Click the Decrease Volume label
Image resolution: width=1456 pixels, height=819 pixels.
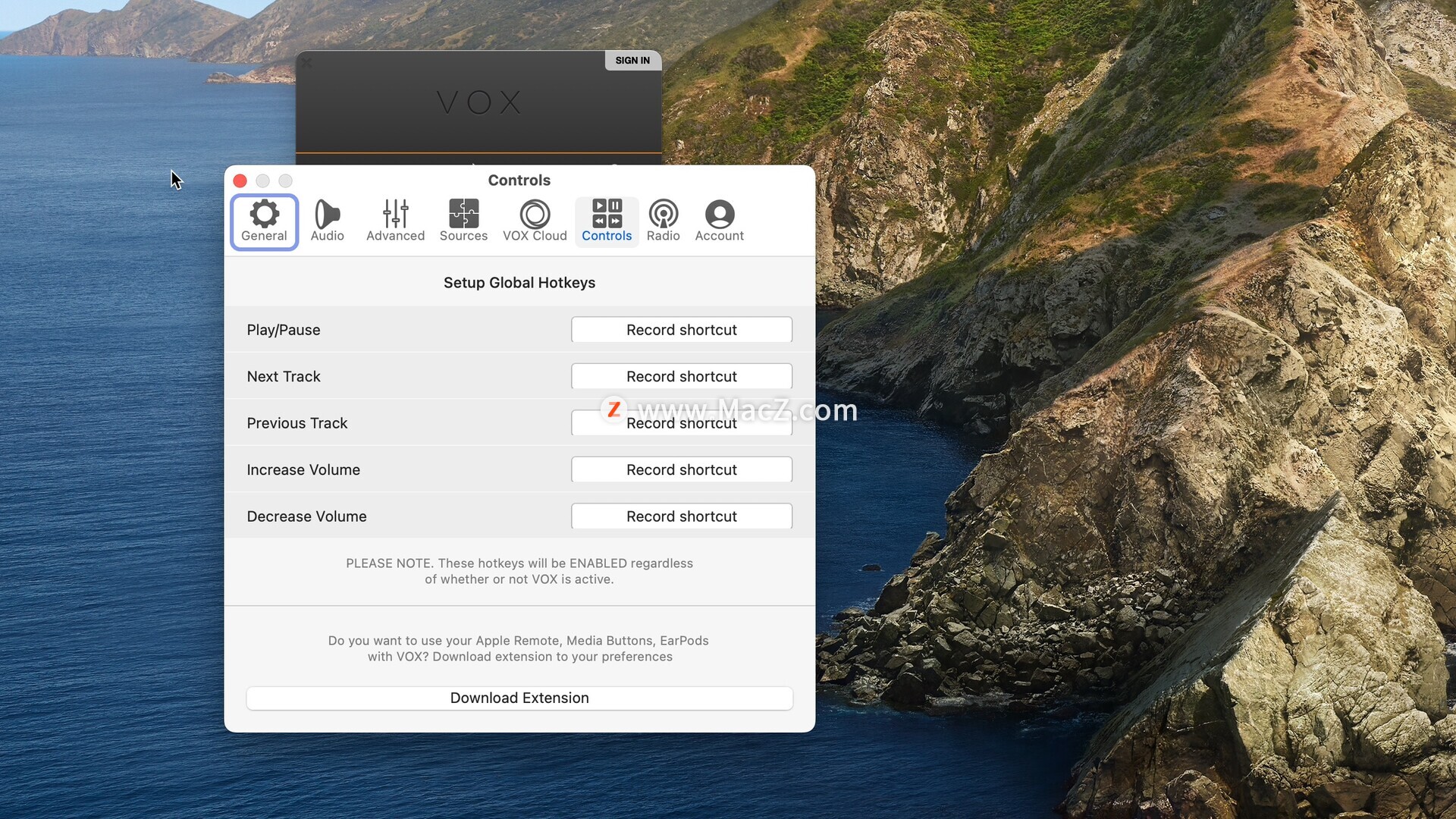(x=306, y=516)
